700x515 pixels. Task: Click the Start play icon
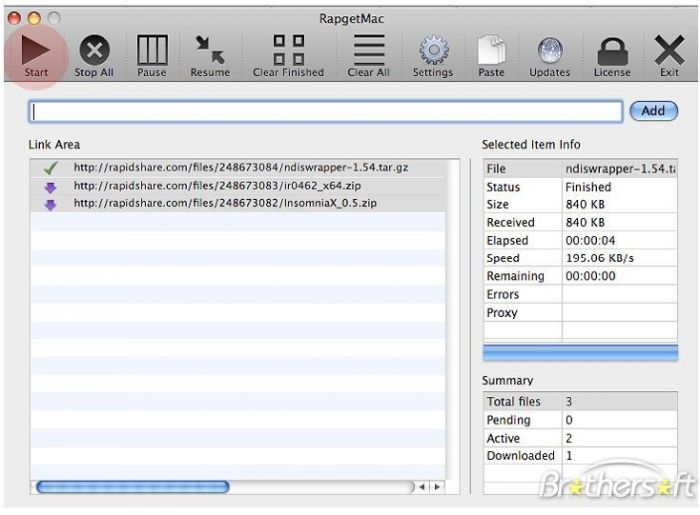[35, 50]
